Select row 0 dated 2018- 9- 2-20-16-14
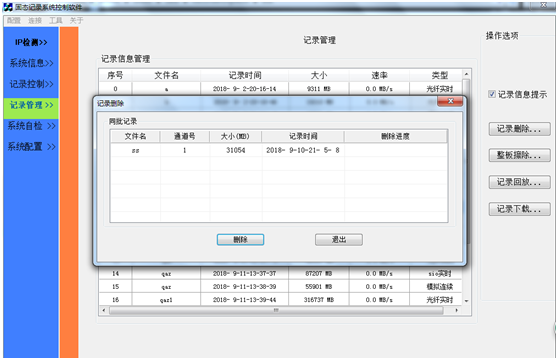558x360 pixels. pos(281,89)
